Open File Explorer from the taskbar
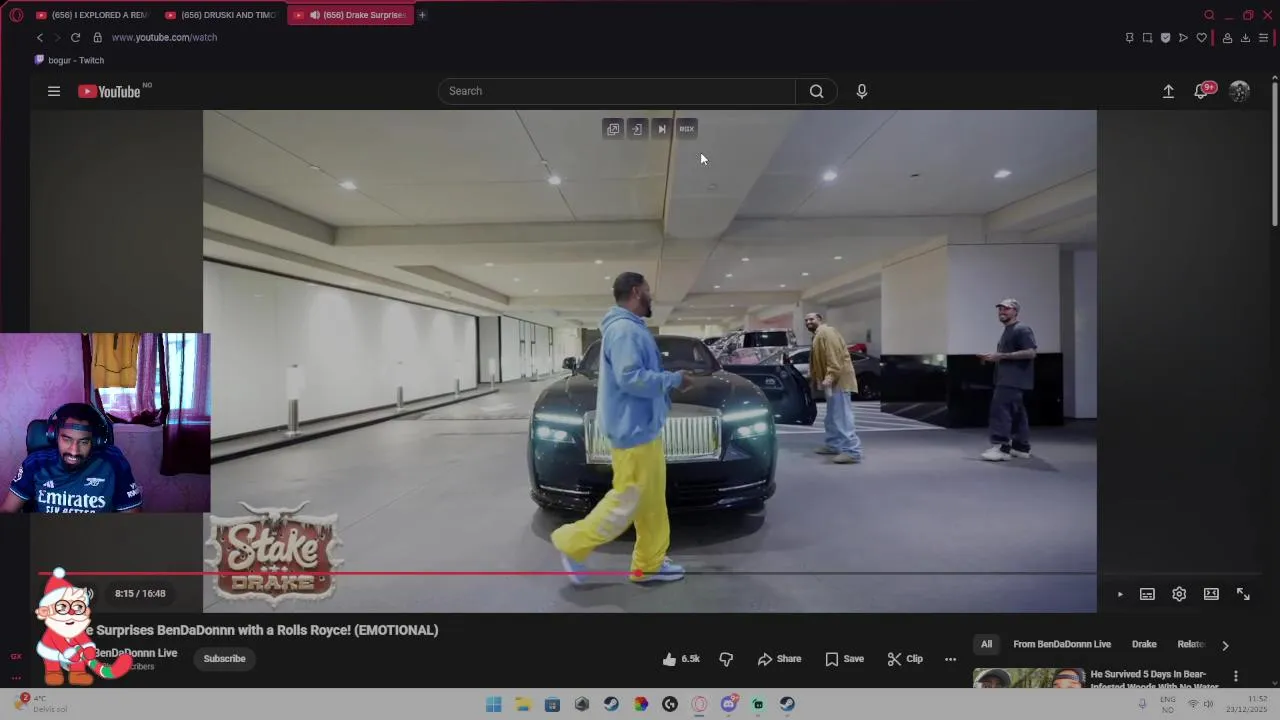Viewport: 1280px width, 720px height. point(522,704)
